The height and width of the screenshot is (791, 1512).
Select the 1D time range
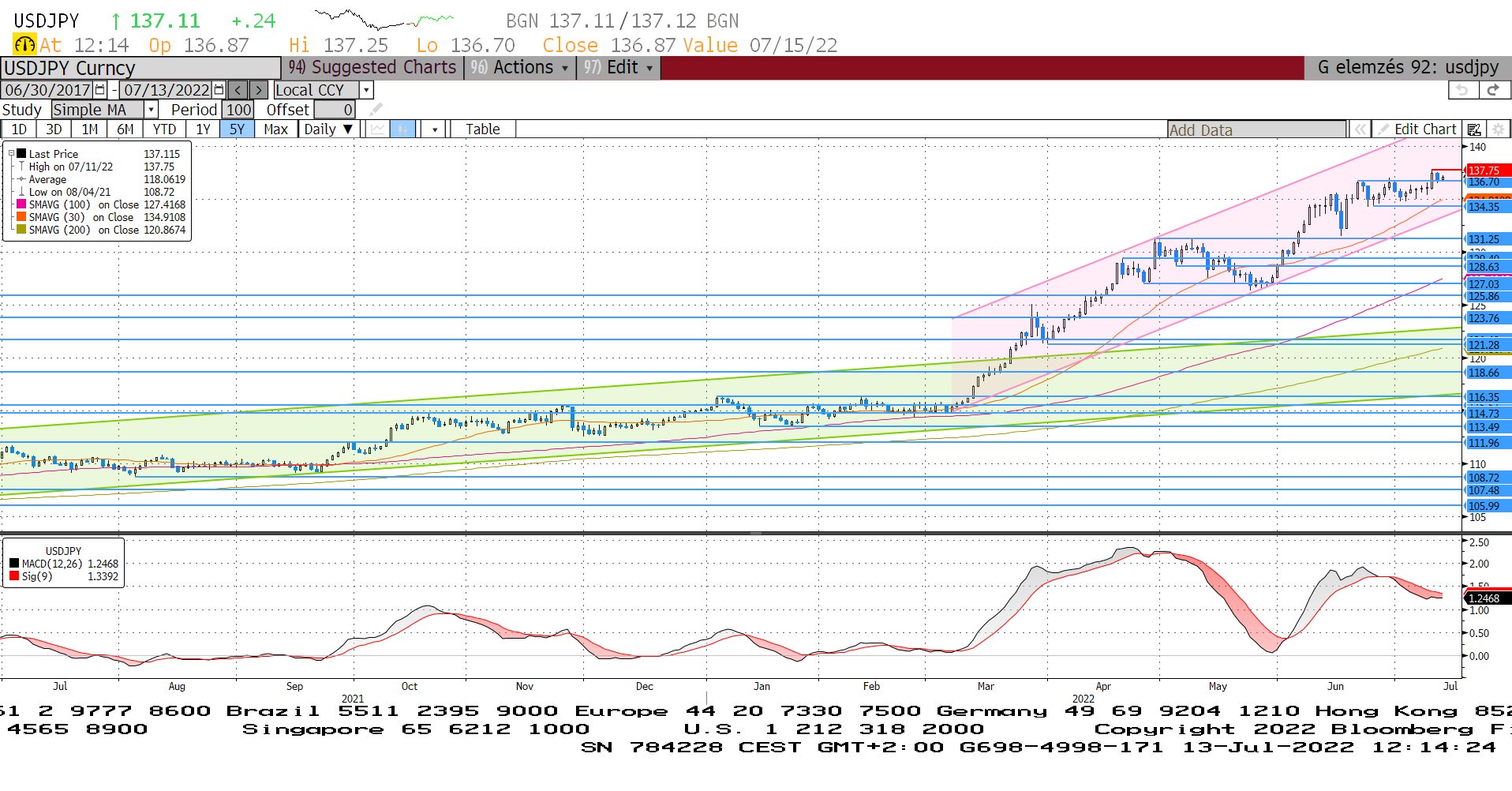pos(19,129)
